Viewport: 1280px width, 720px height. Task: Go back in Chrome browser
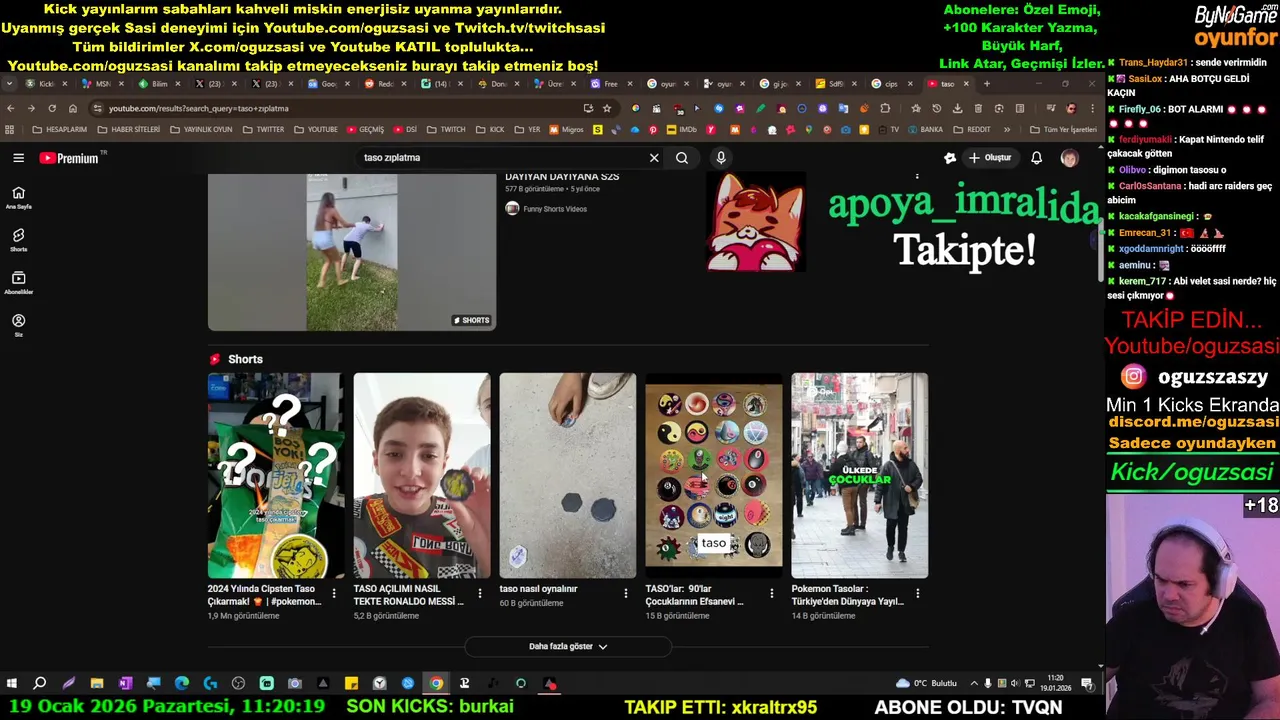click(x=11, y=108)
